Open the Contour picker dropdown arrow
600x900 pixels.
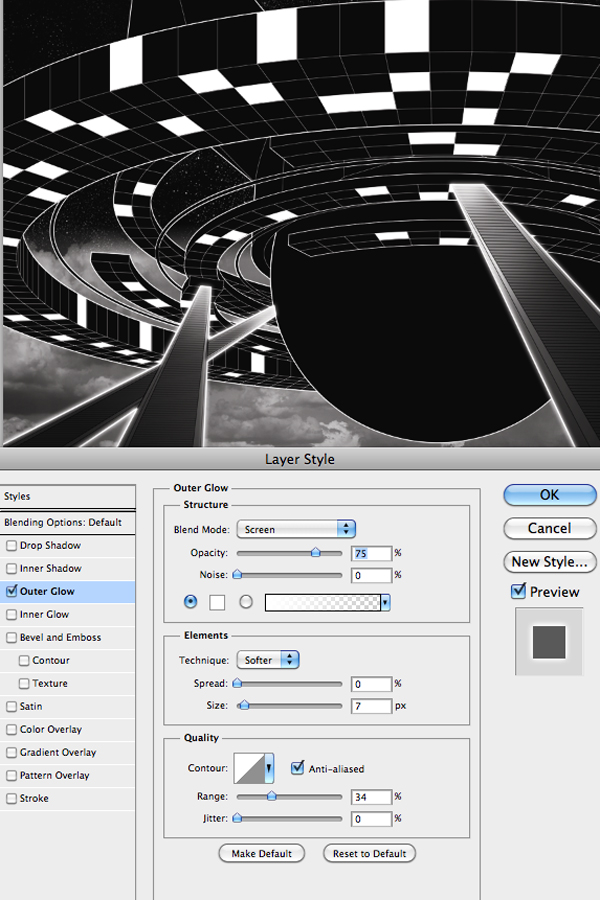click(x=269, y=768)
